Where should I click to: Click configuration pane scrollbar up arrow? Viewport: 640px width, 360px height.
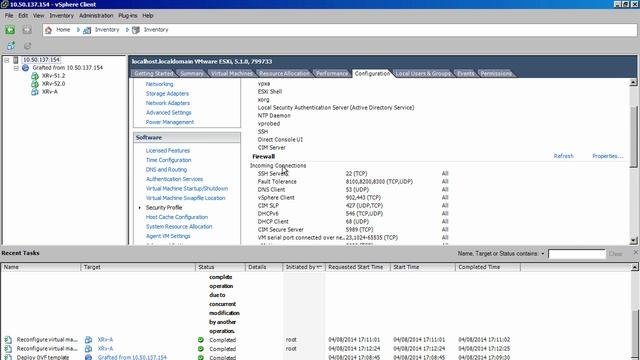(x=633, y=82)
